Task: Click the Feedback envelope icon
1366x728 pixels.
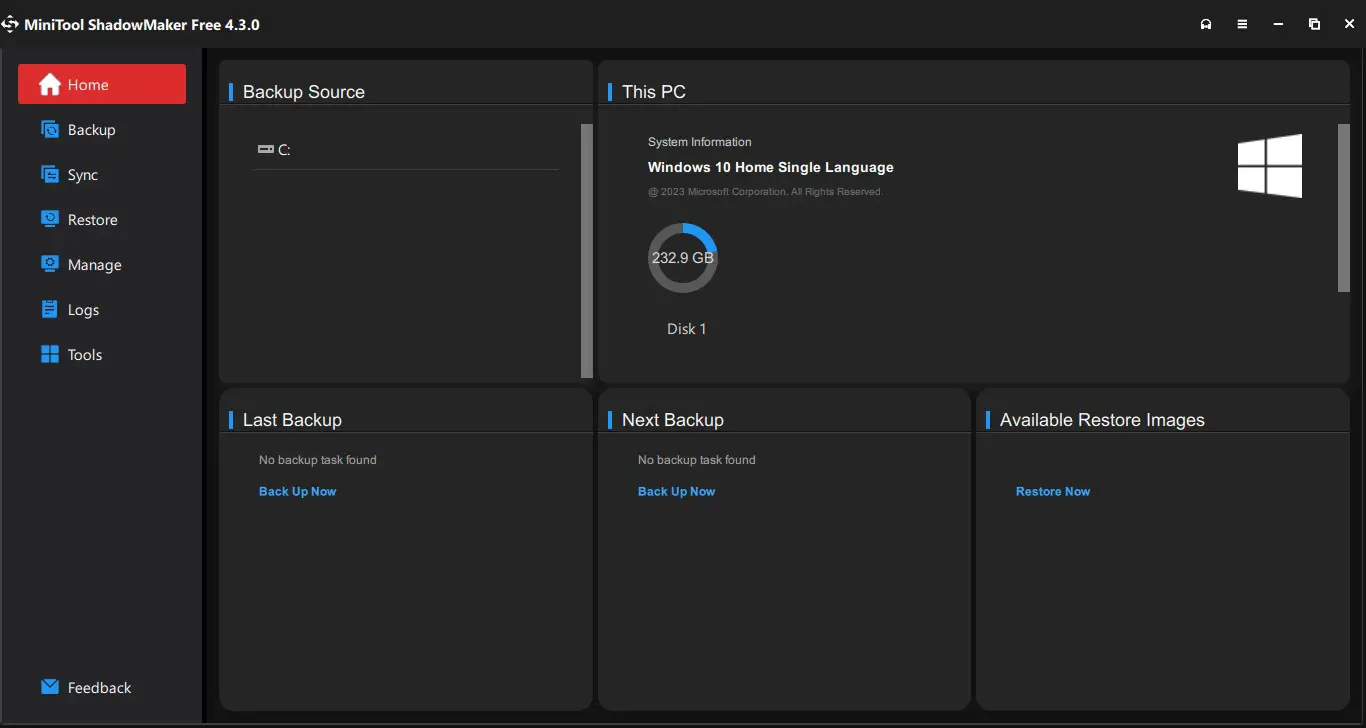Action: (x=48, y=686)
